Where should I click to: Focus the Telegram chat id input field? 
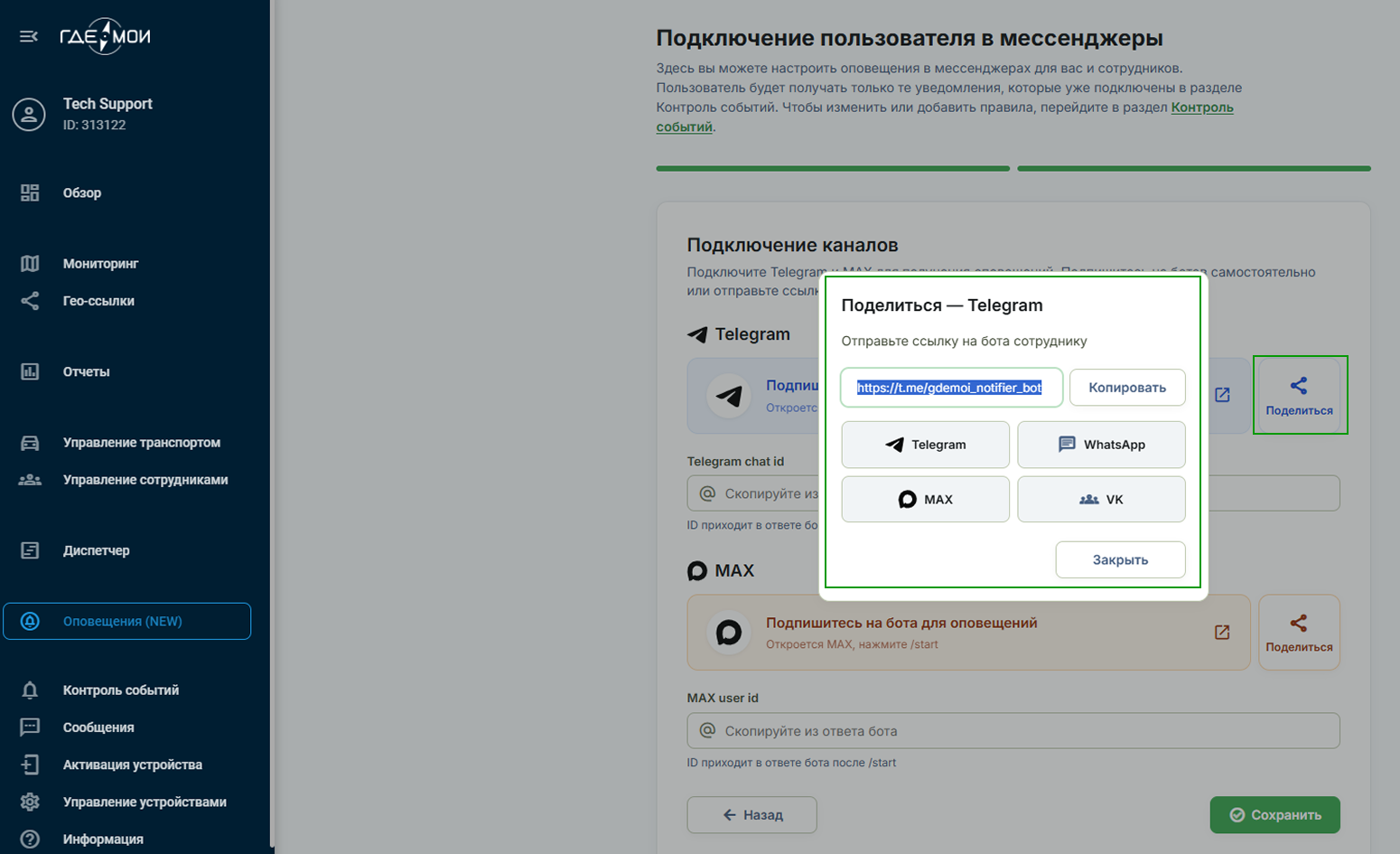click(1013, 493)
